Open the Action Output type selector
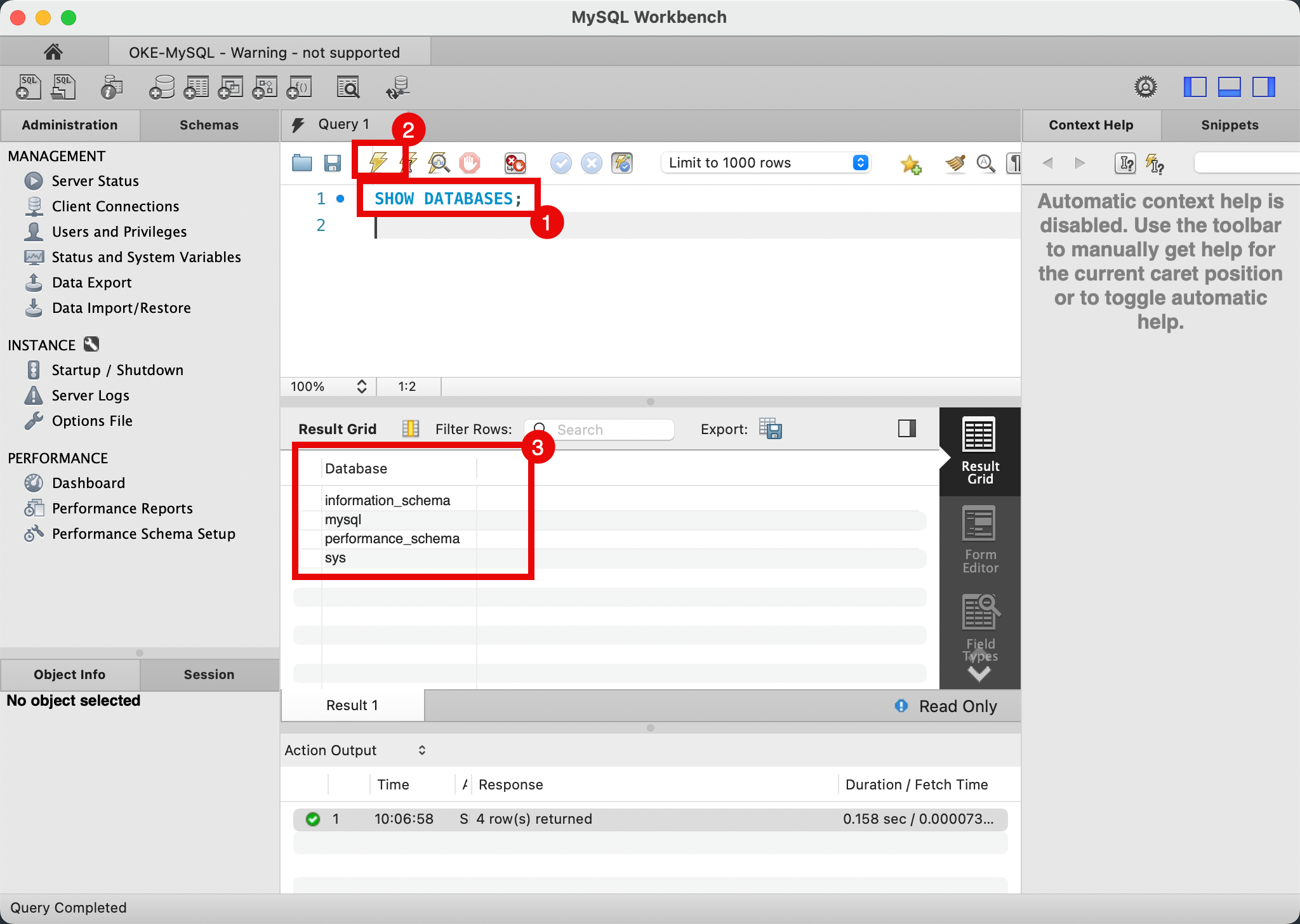 pyautogui.click(x=355, y=750)
